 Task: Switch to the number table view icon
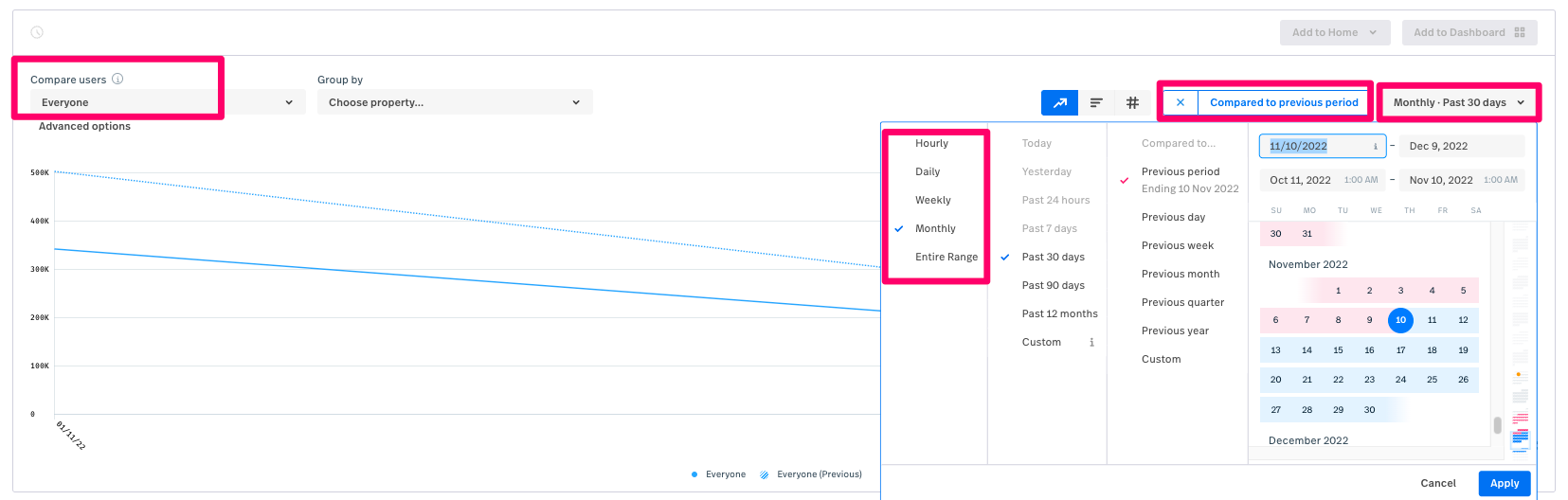1132,102
